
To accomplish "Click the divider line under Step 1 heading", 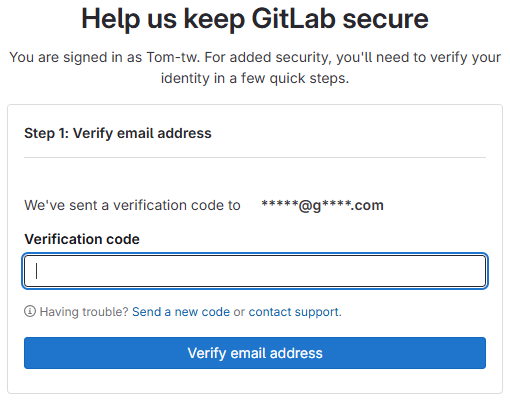I will coord(255,157).
